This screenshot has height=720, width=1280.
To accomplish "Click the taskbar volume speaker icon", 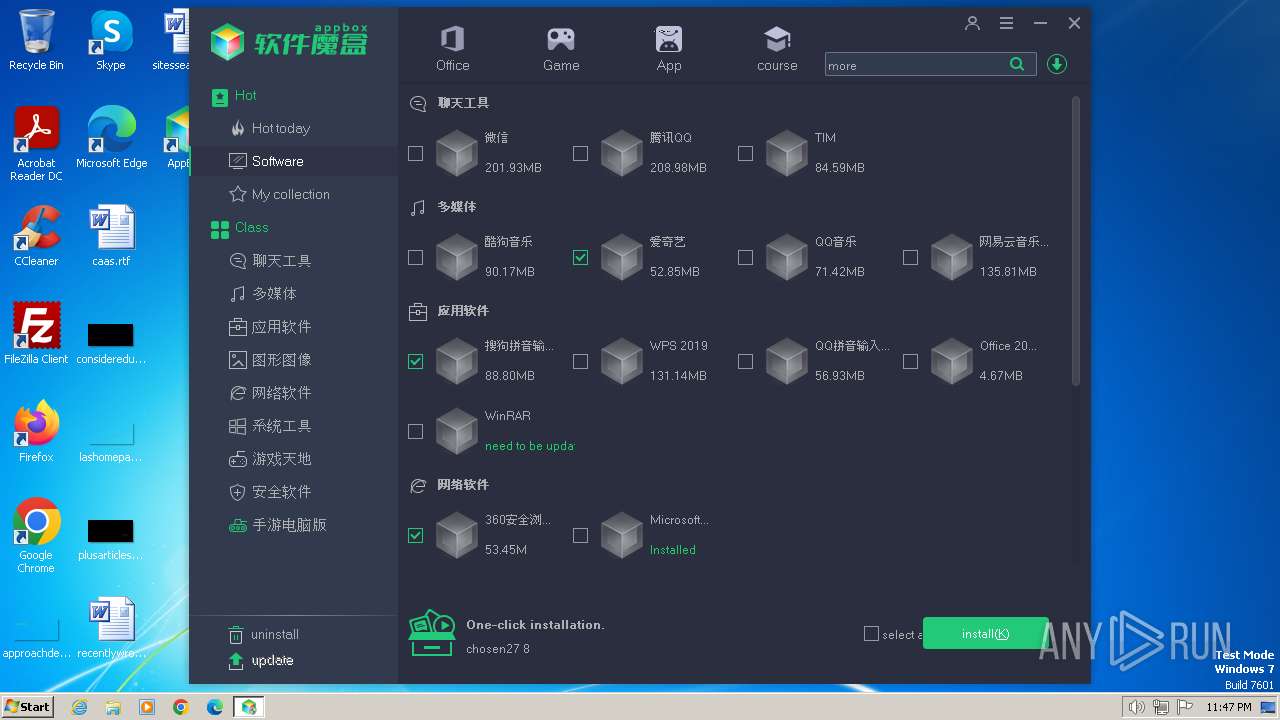I will click(1136, 707).
